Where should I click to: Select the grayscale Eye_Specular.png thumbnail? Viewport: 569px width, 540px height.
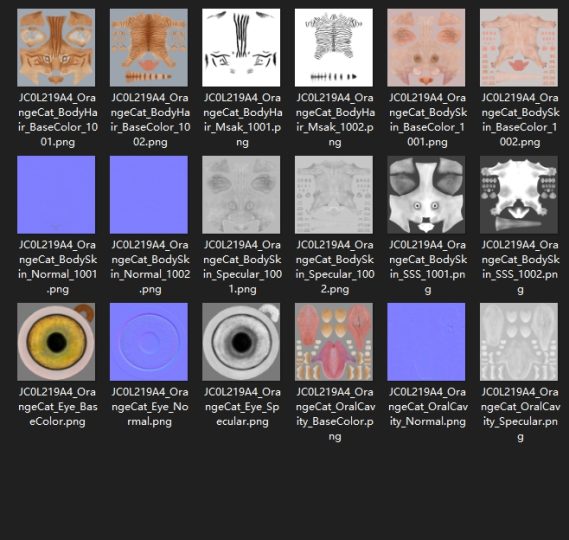point(241,342)
